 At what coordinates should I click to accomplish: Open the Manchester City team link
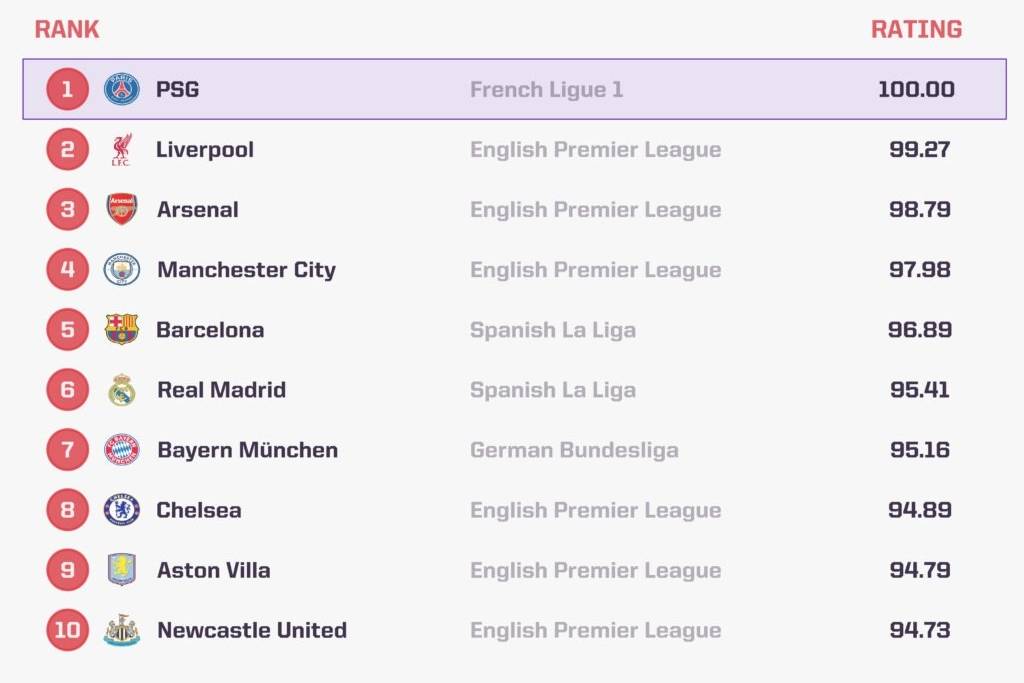[x=246, y=270]
